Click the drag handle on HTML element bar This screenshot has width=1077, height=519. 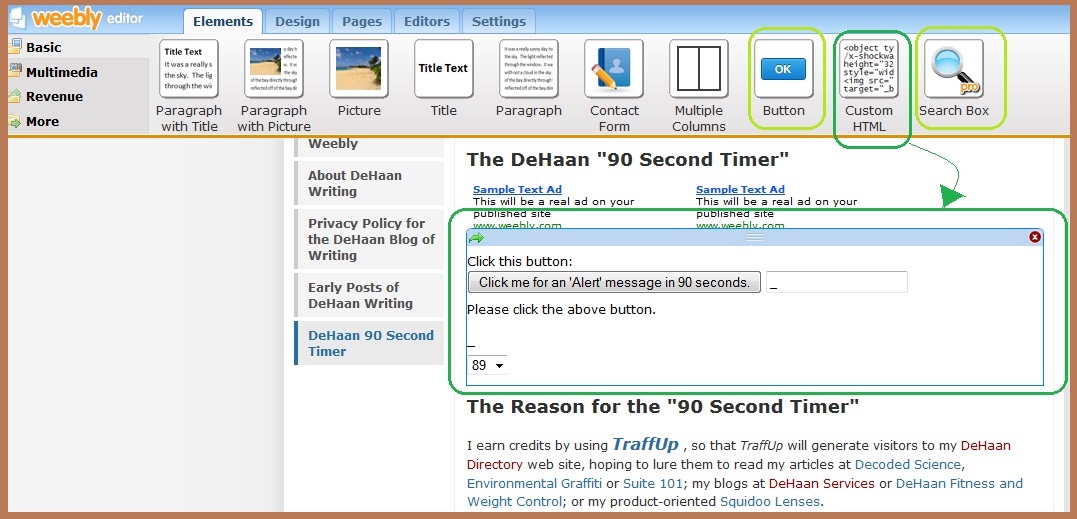(754, 237)
